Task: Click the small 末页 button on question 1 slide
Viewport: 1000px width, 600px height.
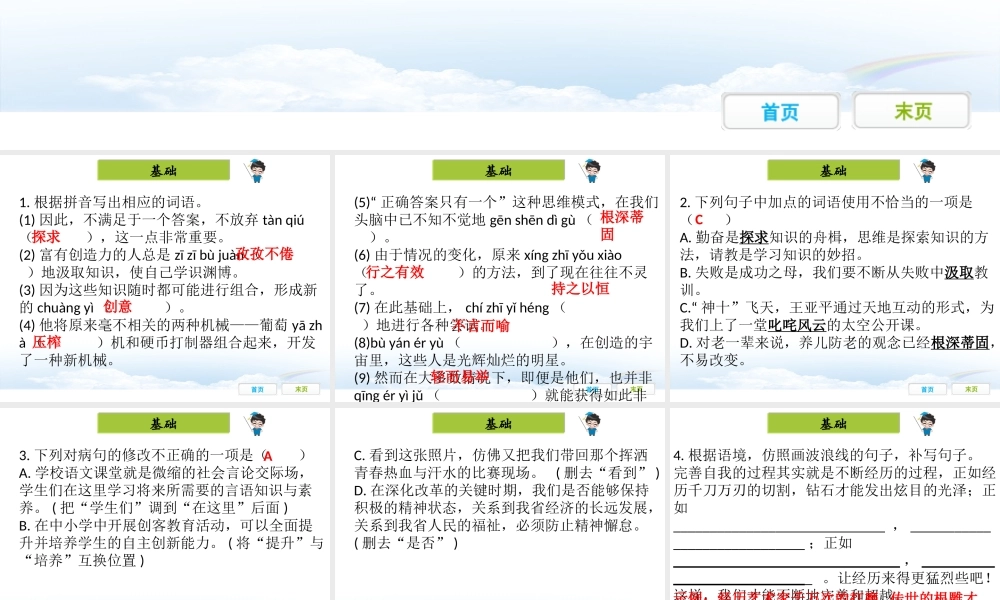Action: 301,389
